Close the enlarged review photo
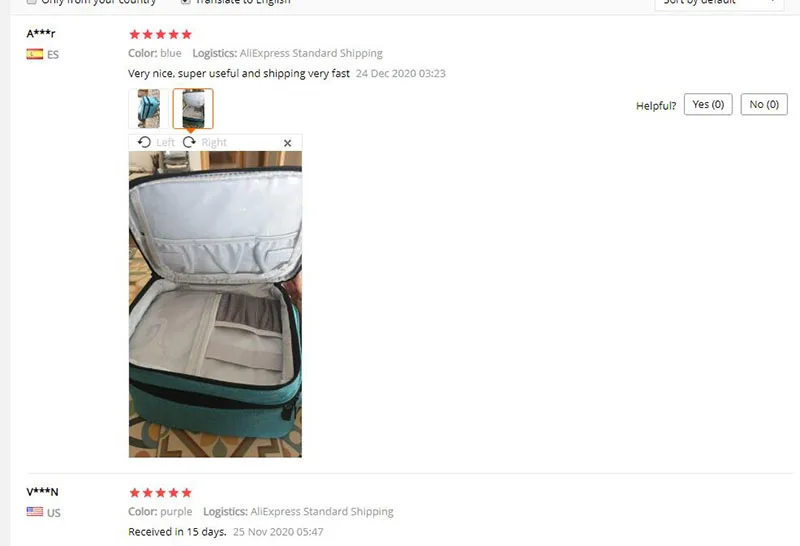The image size is (800, 546). [x=287, y=143]
